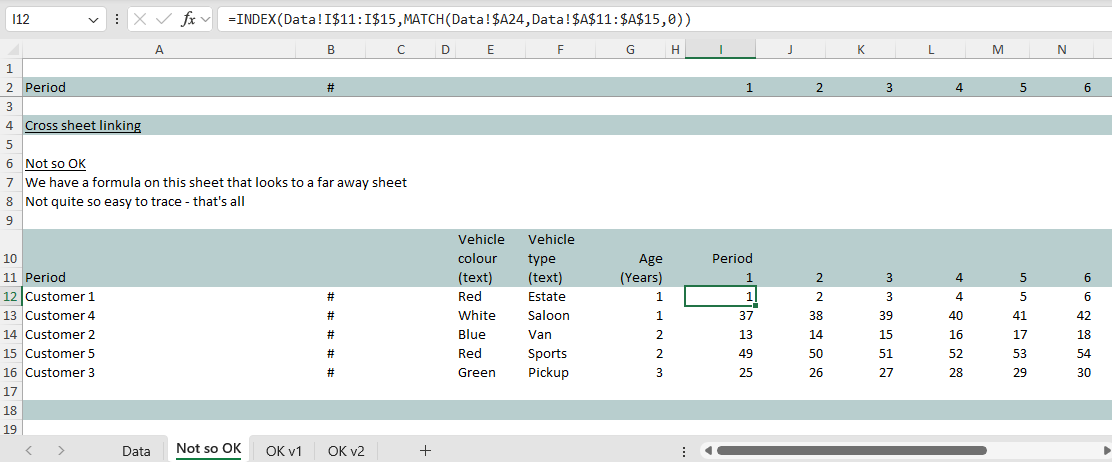Expand the formula bar options chevron

tap(205, 20)
